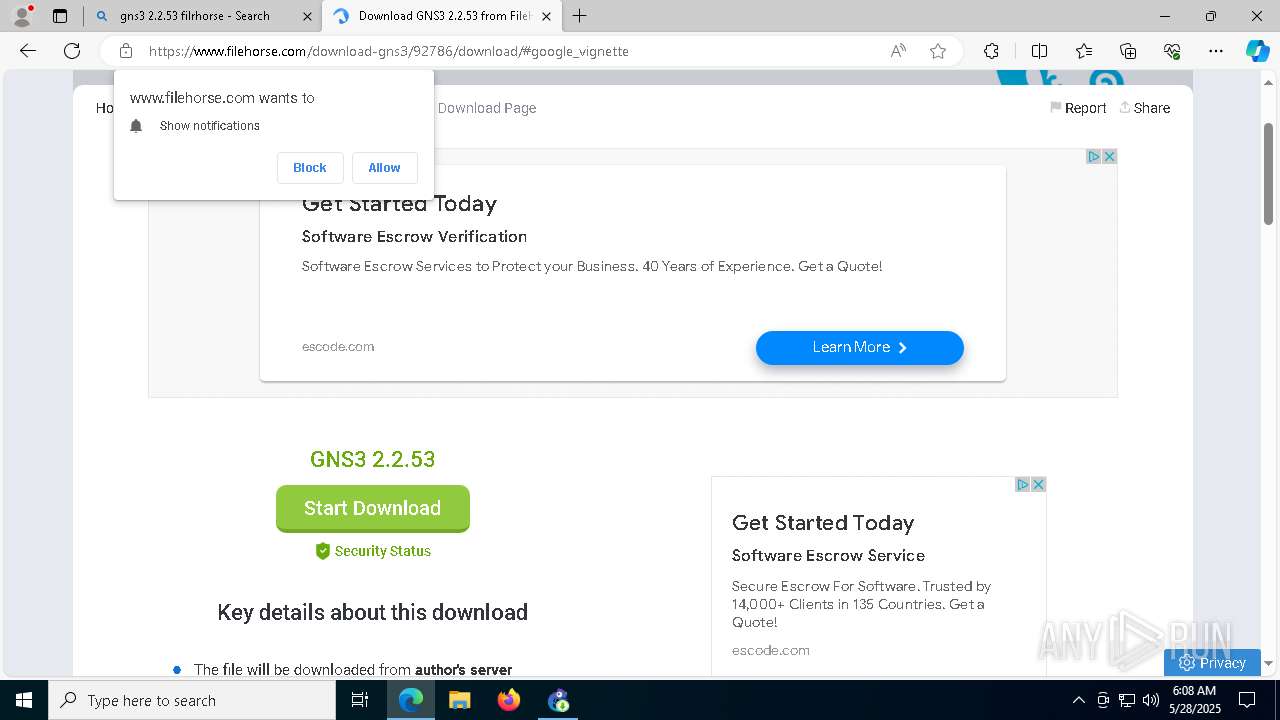The image size is (1280, 720).
Task: Click the Privacy settings button
Action: click(1212, 662)
